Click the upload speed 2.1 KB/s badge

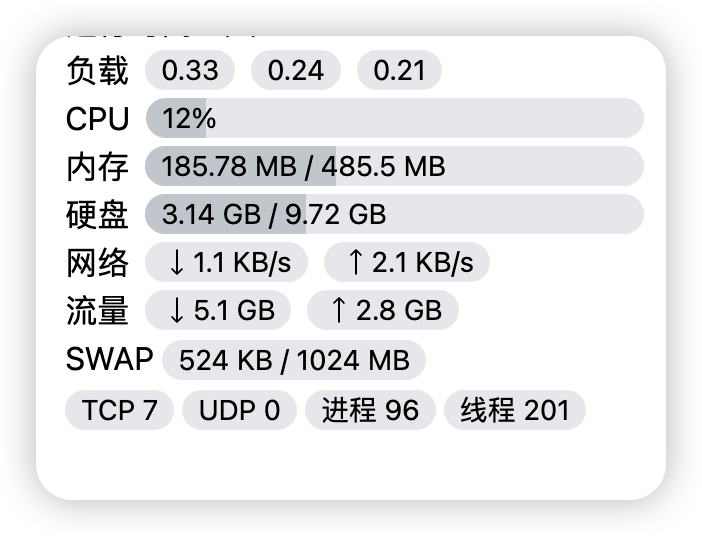point(407,262)
